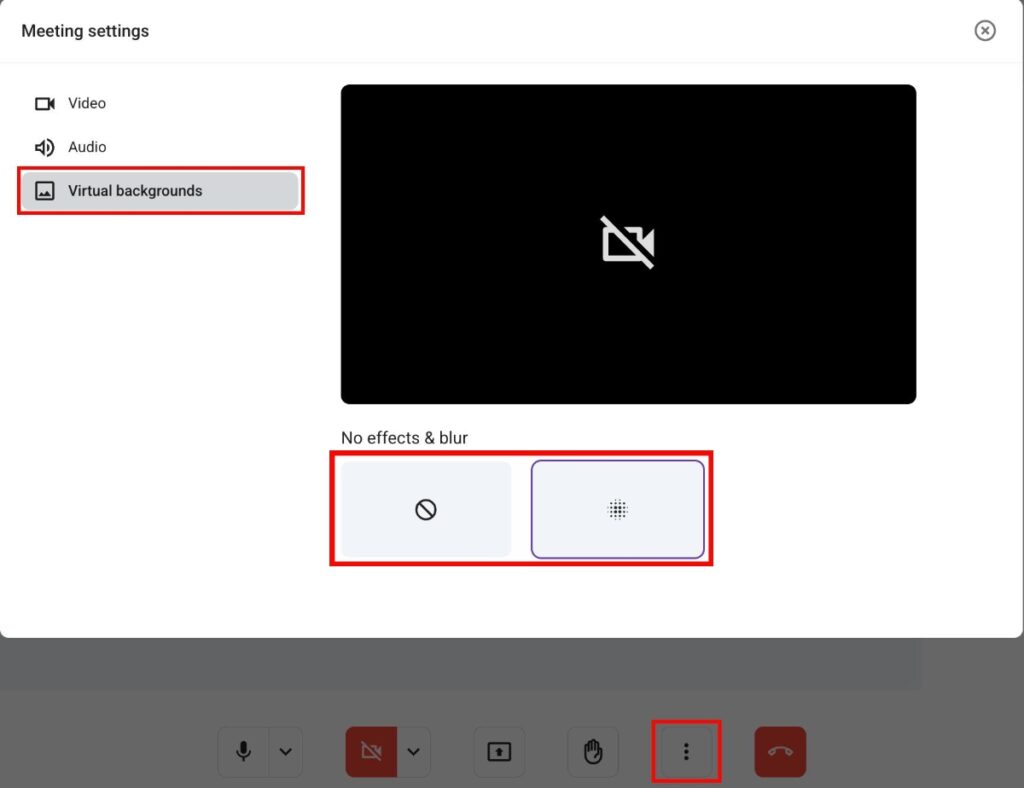Click the "No effects & blur" section label
Viewport: 1024px width, 788px height.
tap(404, 438)
